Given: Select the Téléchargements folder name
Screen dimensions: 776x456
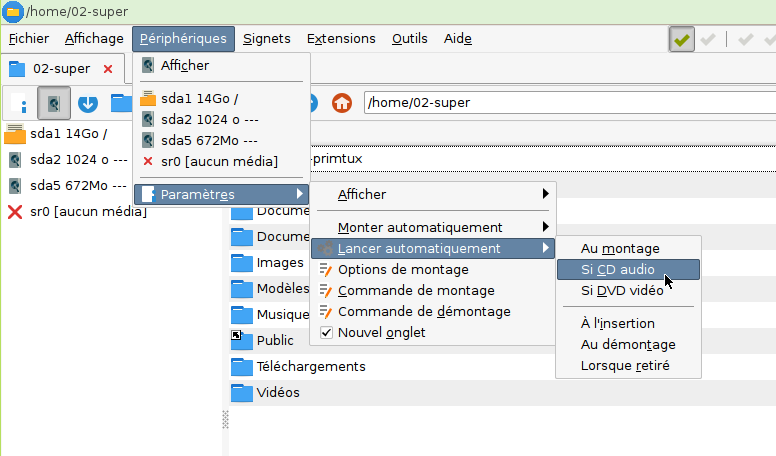Looking at the screenshot, I should 311,366.
